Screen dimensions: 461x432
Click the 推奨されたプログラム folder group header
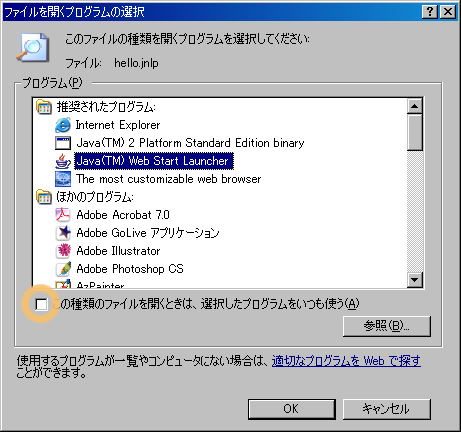95,107
